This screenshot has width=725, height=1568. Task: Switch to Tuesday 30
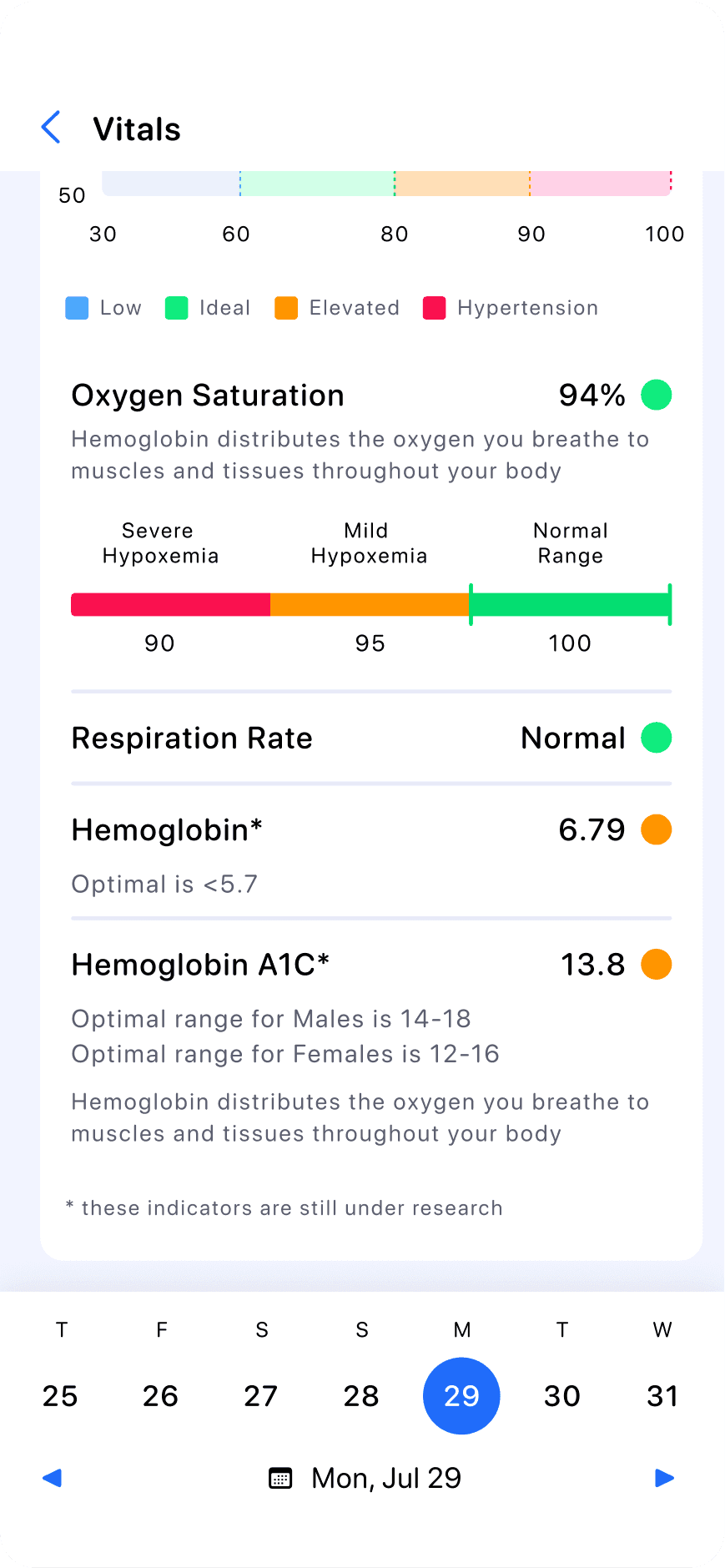[x=562, y=1395]
